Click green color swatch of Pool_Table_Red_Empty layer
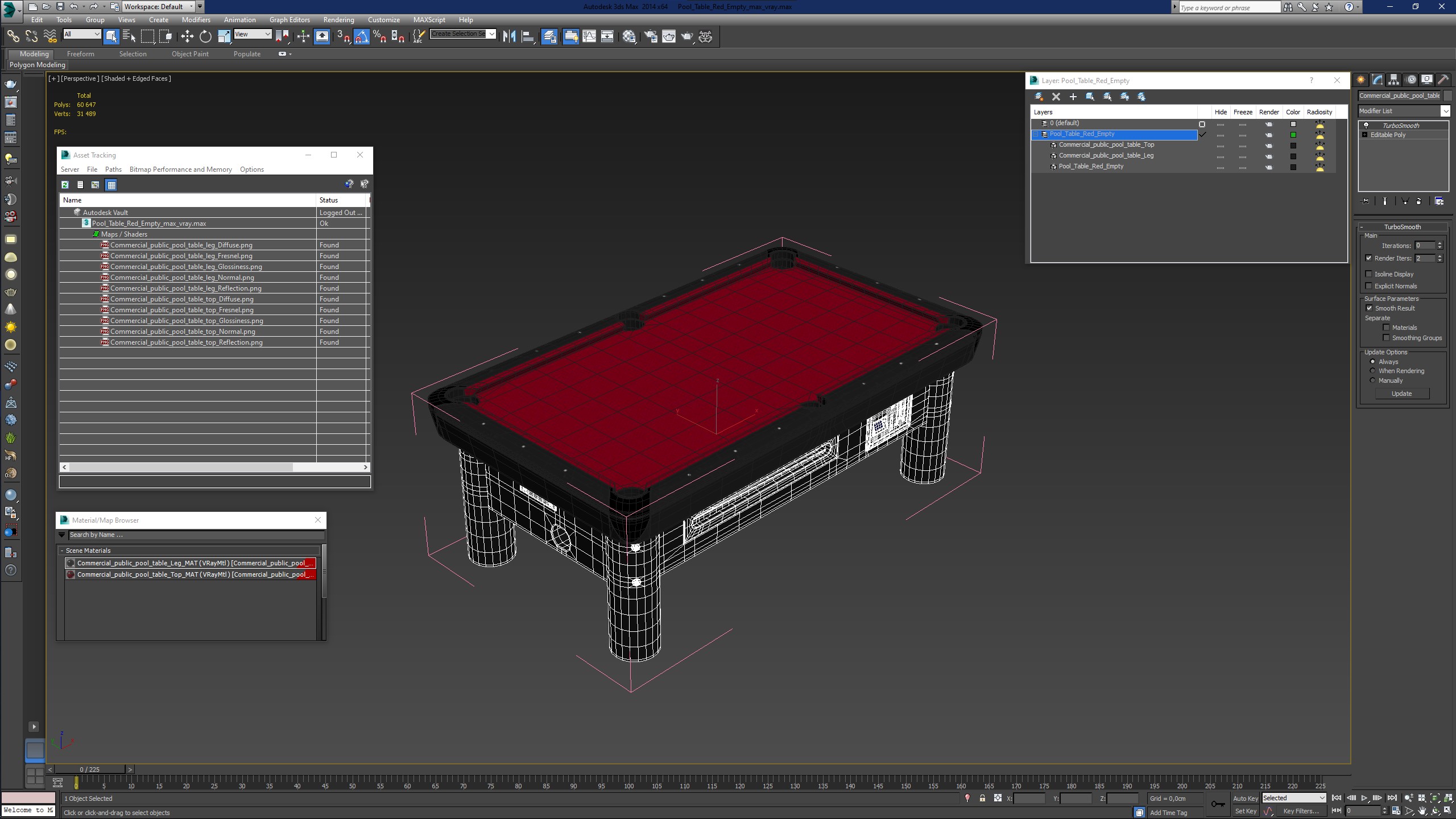Viewport: 1456px width, 819px height. click(x=1293, y=135)
